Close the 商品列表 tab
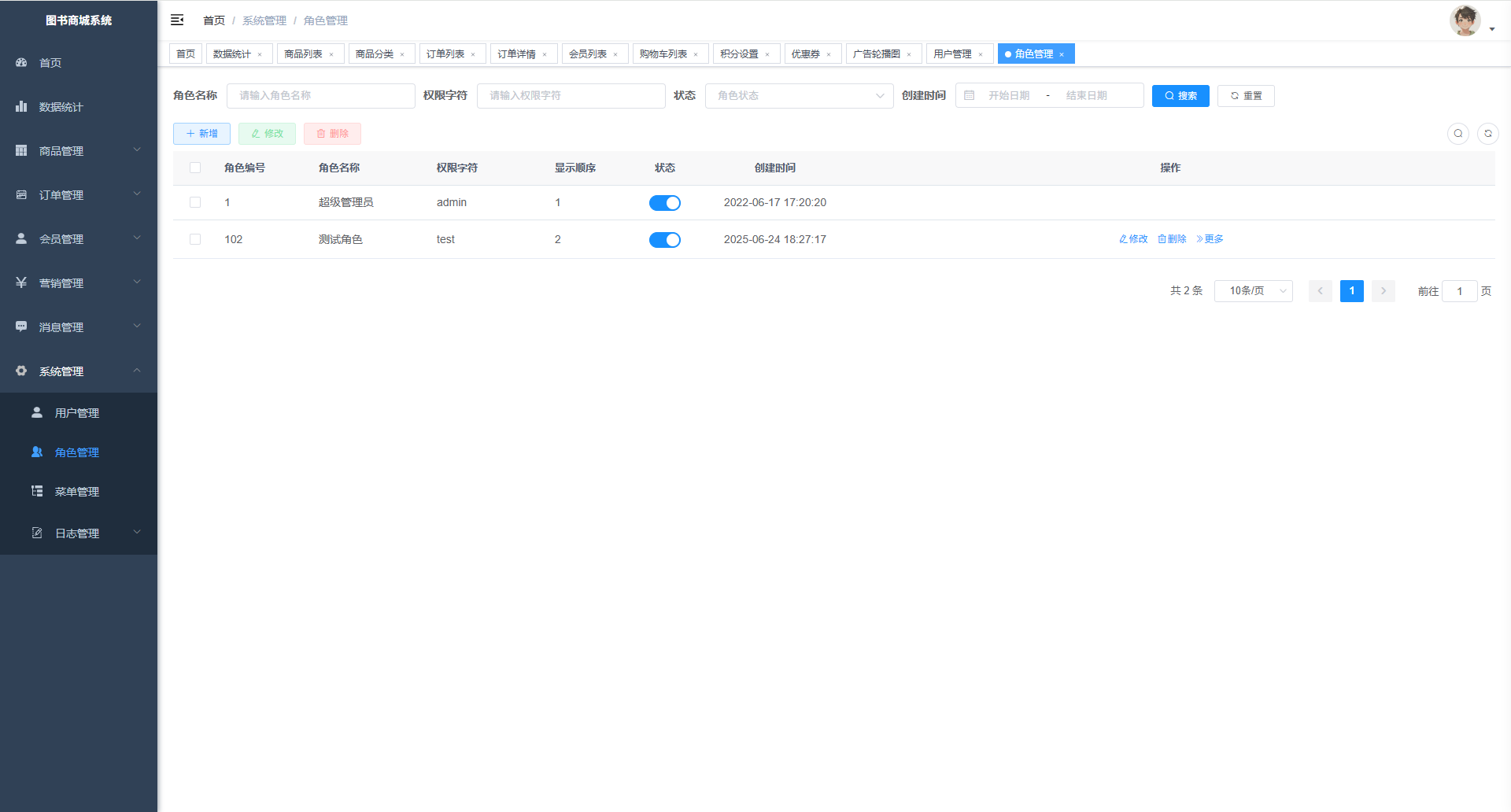The width and height of the screenshot is (1511, 812). (x=331, y=54)
